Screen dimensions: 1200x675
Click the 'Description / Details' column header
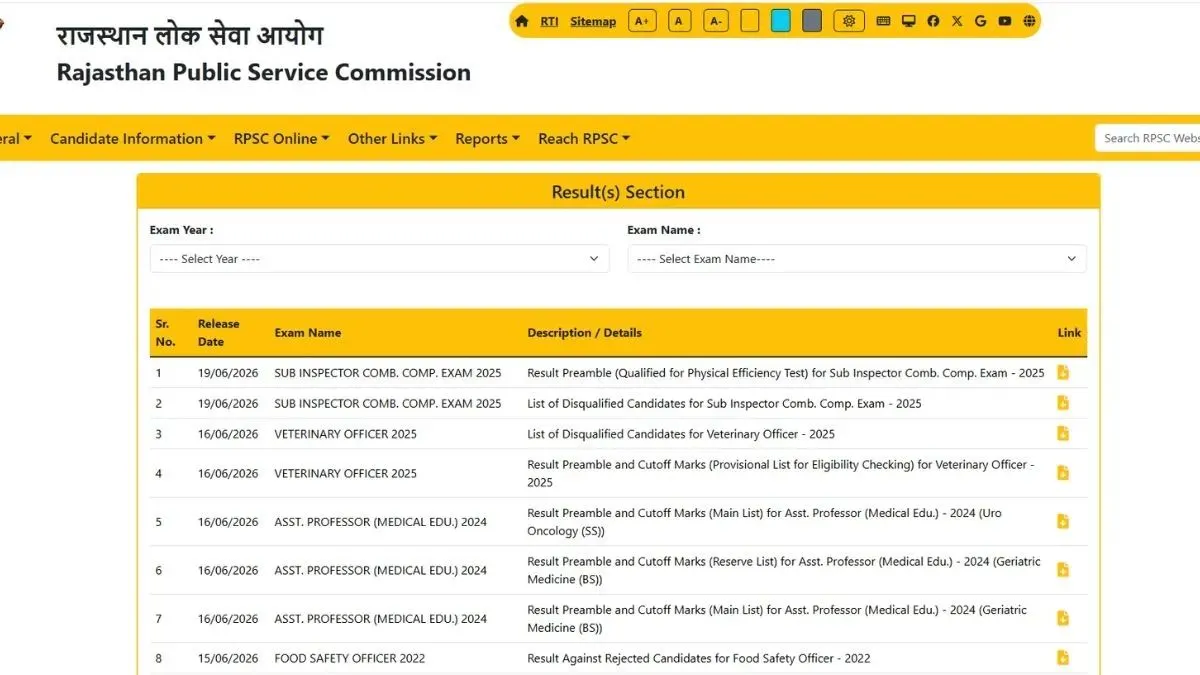coord(585,333)
